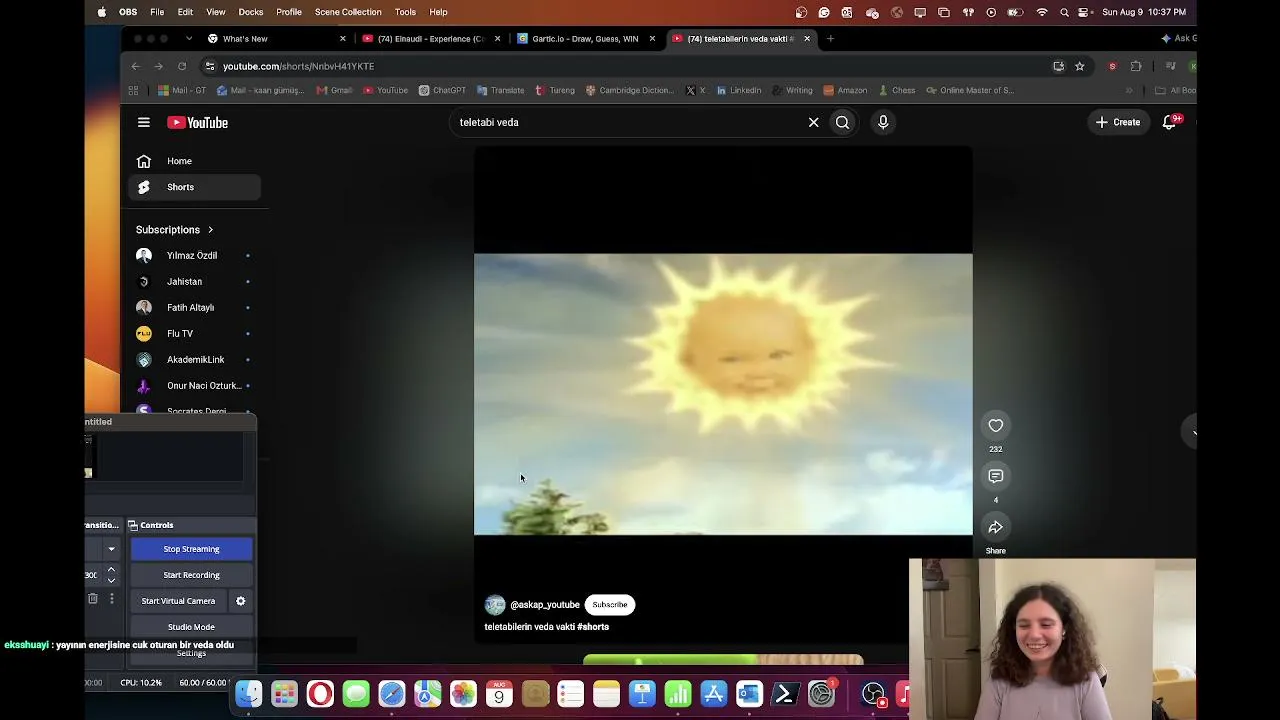Open Photos app in the Dock

(463, 693)
